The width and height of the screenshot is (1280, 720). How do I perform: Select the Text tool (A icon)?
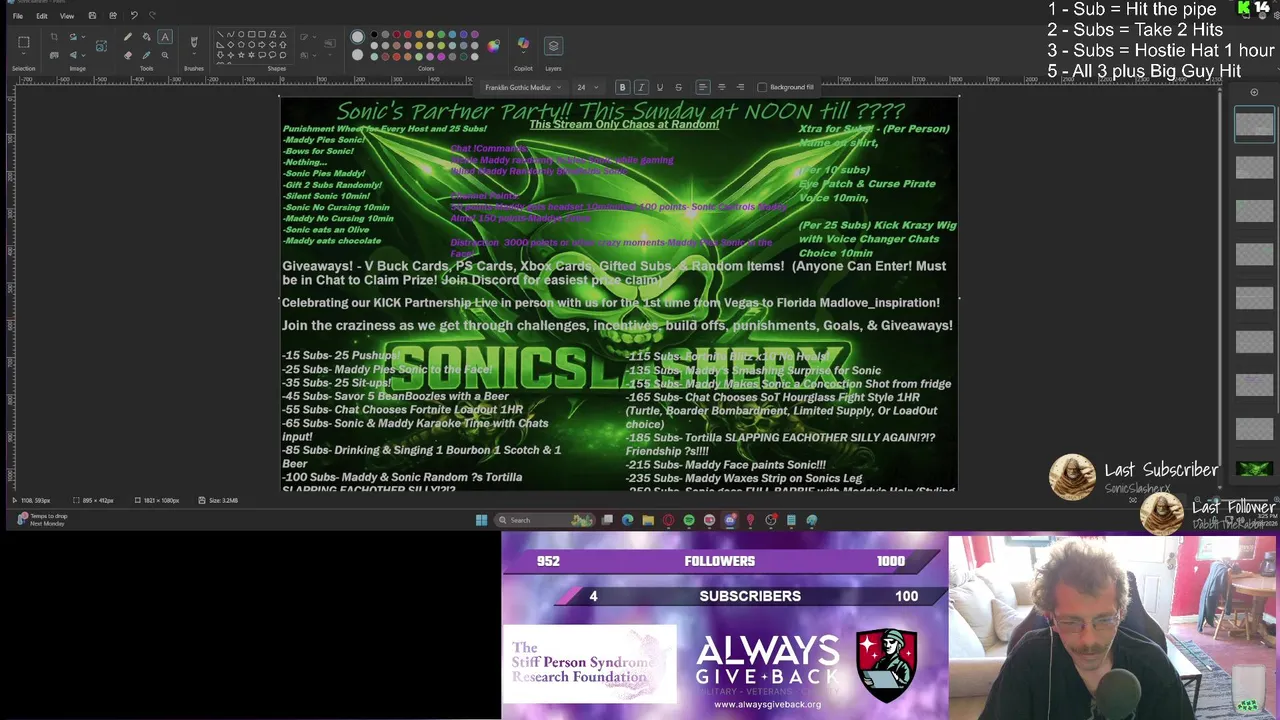coord(165,36)
